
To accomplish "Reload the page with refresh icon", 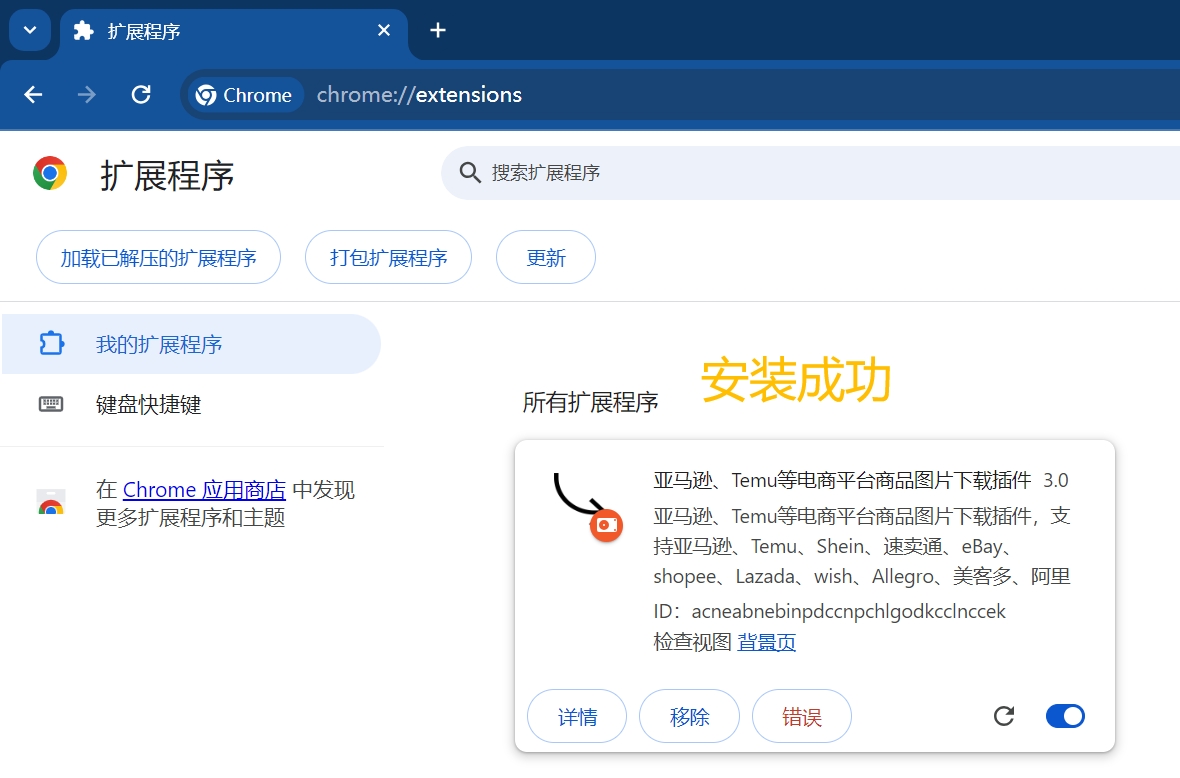I will tap(141, 95).
